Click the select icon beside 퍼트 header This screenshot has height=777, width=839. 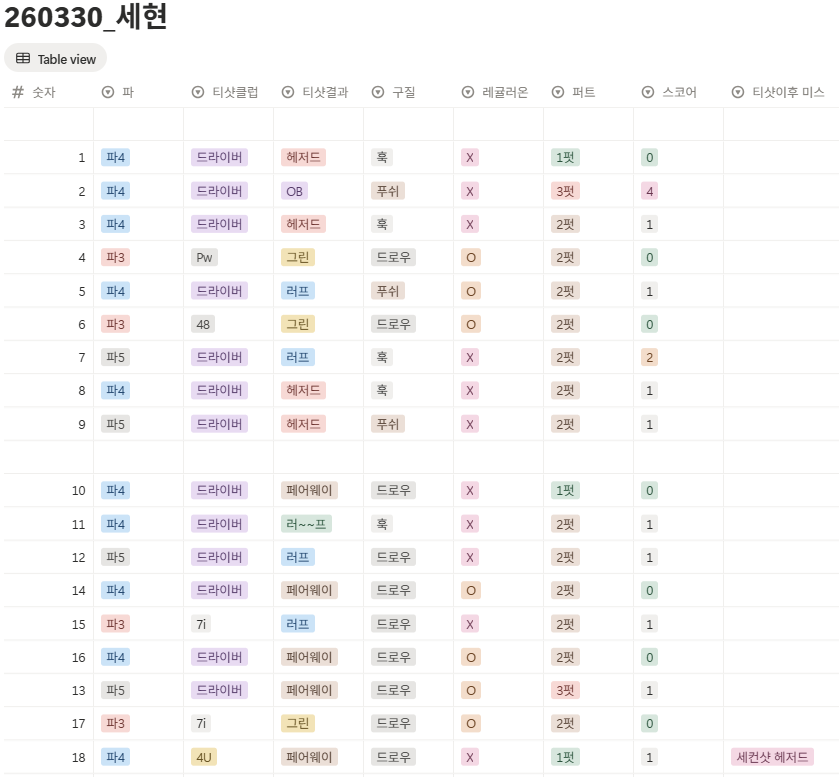[558, 92]
